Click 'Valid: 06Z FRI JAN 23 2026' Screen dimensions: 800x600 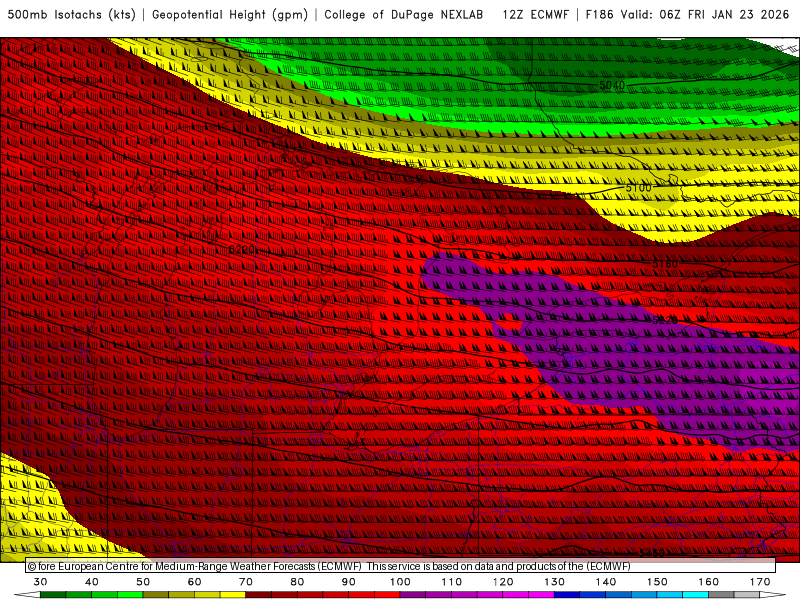(x=705, y=15)
